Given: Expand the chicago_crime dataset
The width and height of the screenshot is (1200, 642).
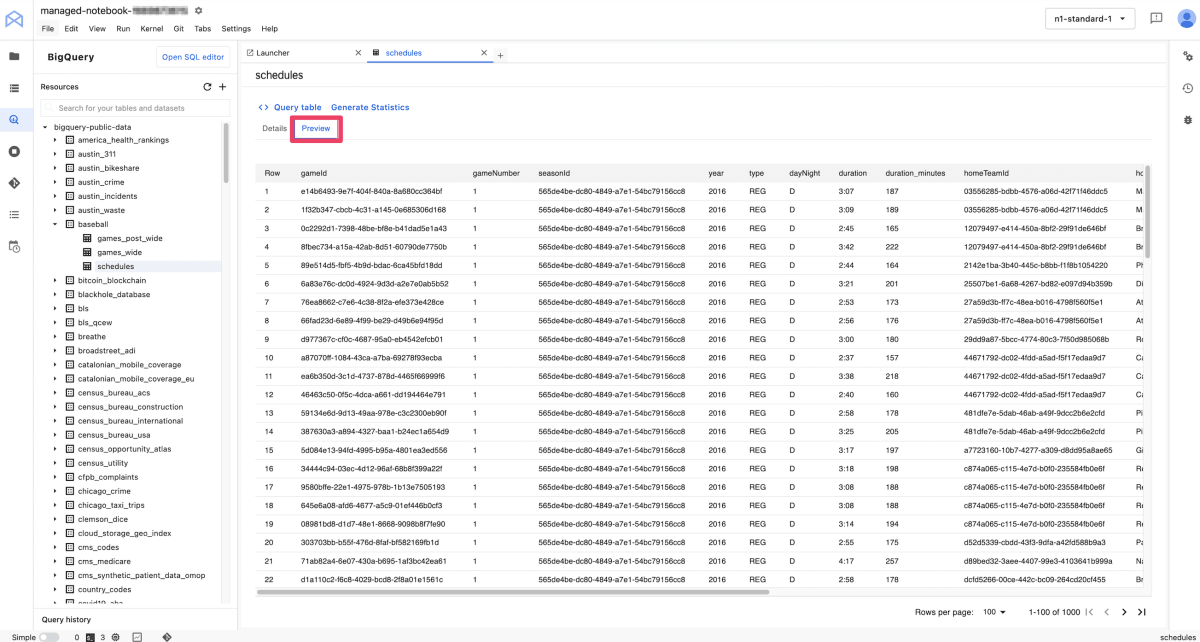Looking at the screenshot, I should coord(56,491).
